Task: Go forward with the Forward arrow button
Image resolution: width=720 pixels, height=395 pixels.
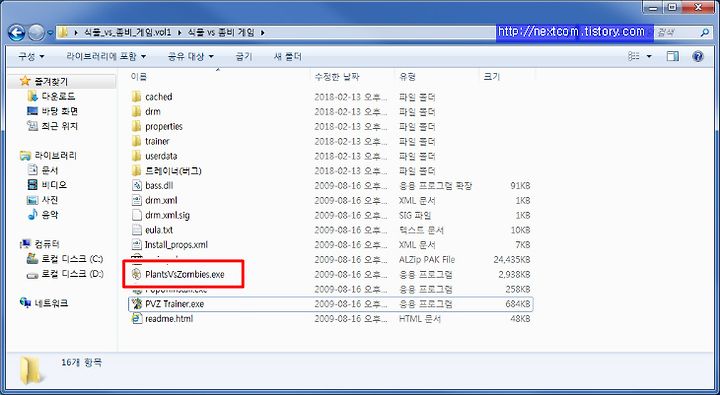Action: (x=36, y=33)
